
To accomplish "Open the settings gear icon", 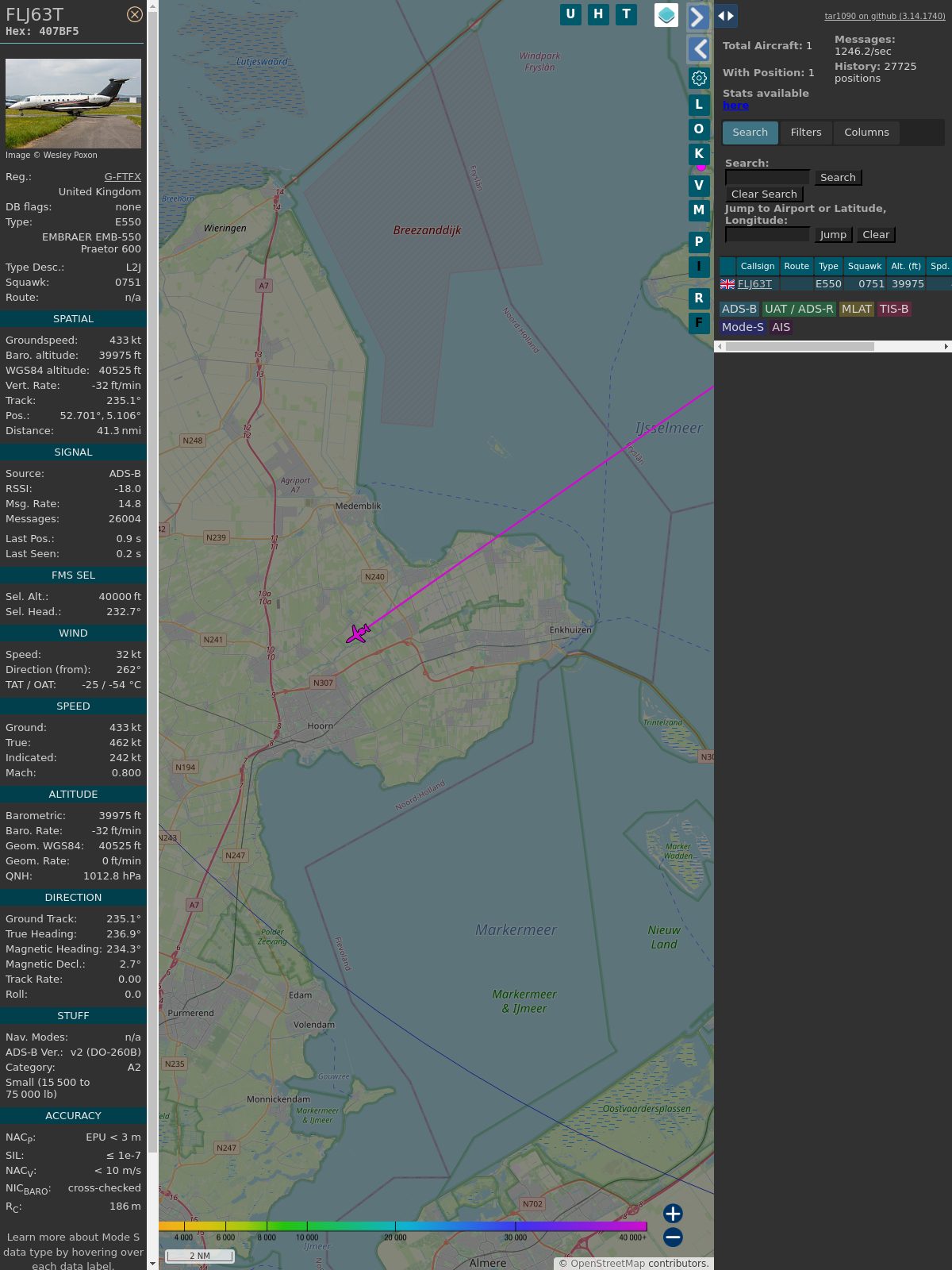I will click(699, 78).
